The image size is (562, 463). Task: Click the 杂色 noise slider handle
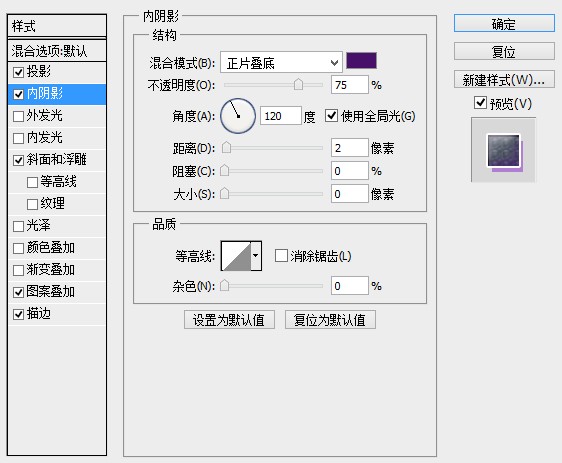pyautogui.click(x=224, y=286)
